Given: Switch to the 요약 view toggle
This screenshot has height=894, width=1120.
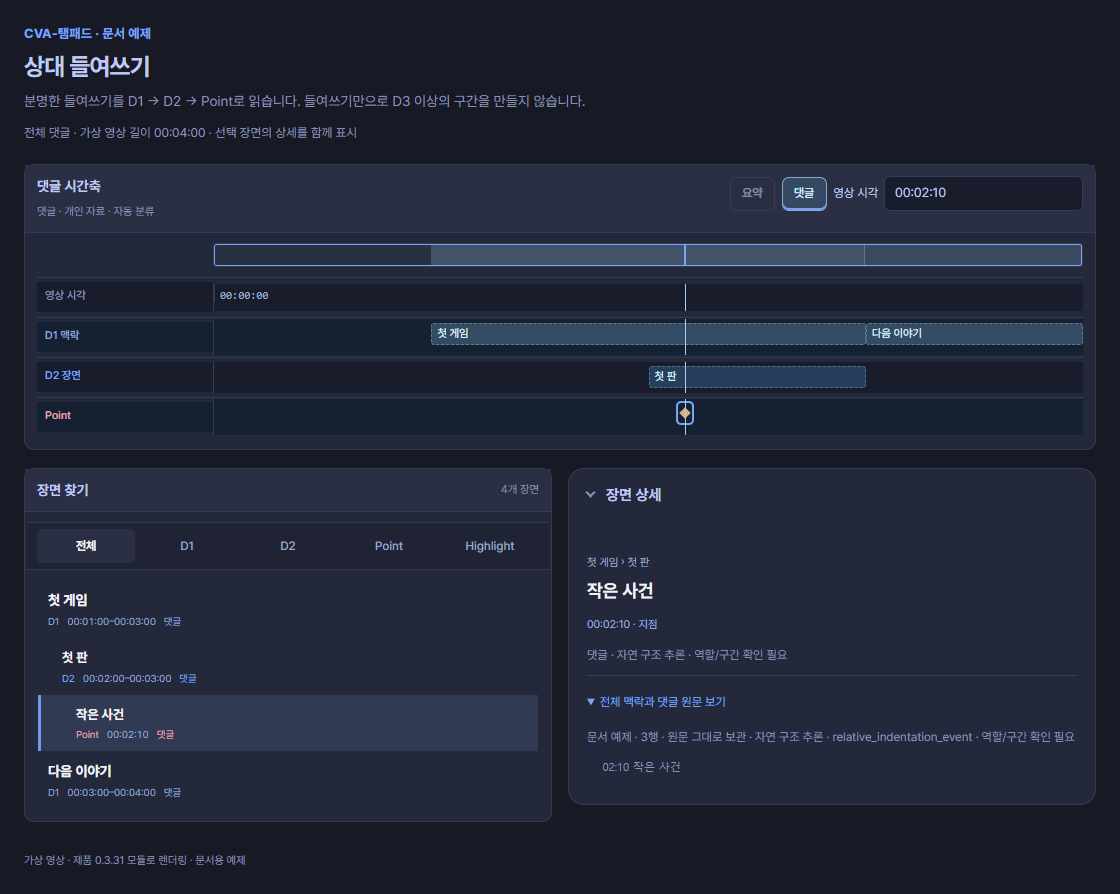Looking at the screenshot, I should coord(752,193).
